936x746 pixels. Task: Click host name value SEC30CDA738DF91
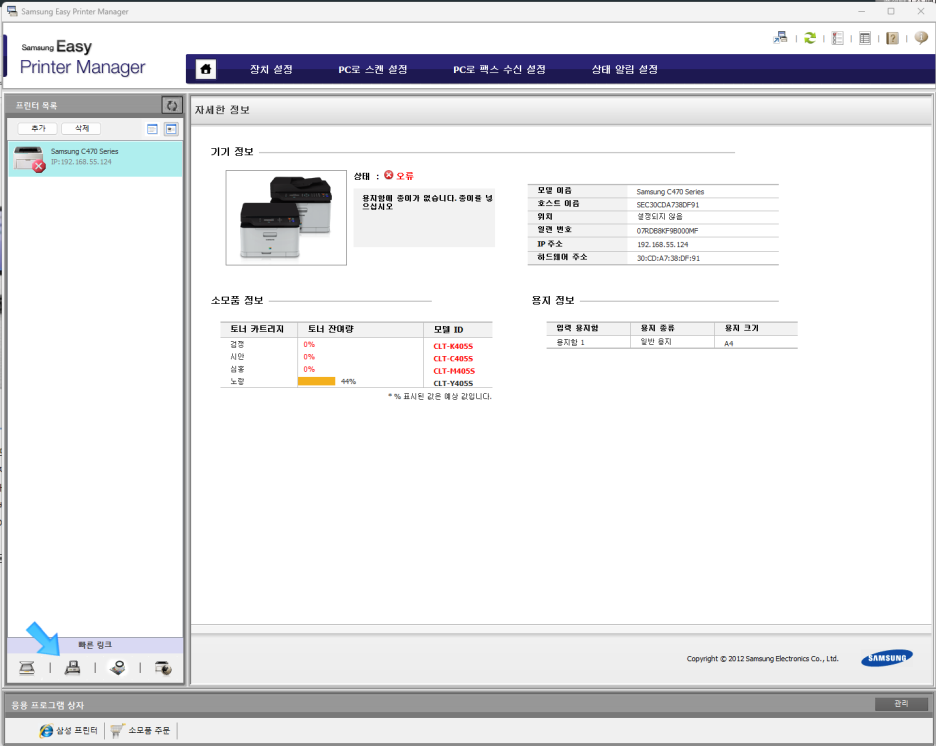667,205
